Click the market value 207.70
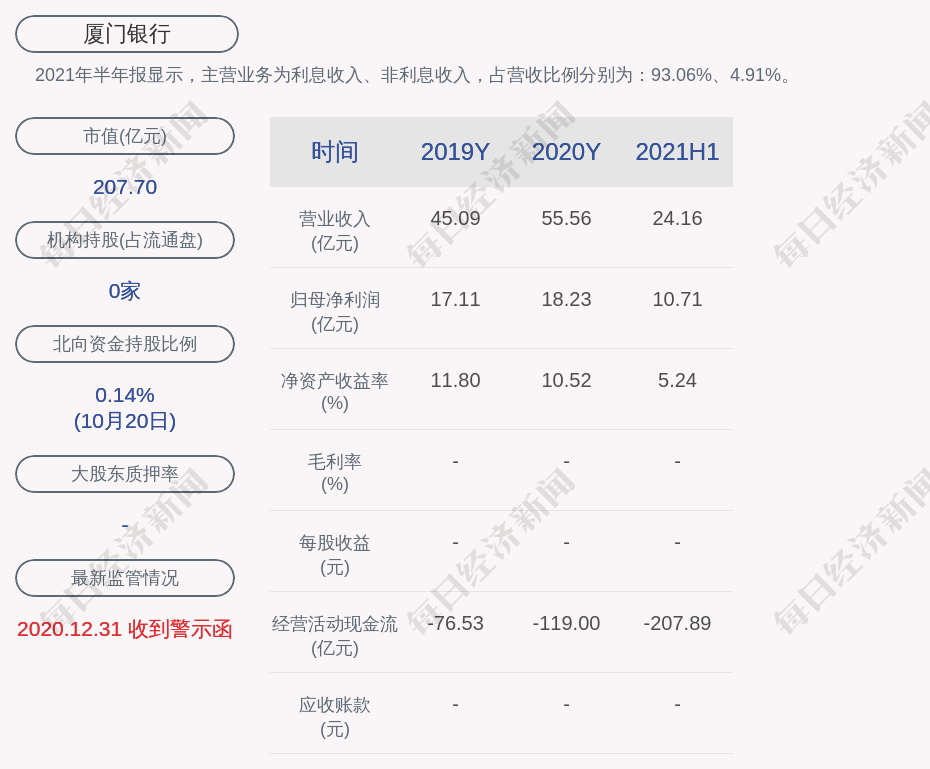The width and height of the screenshot is (930, 769). coord(125,187)
